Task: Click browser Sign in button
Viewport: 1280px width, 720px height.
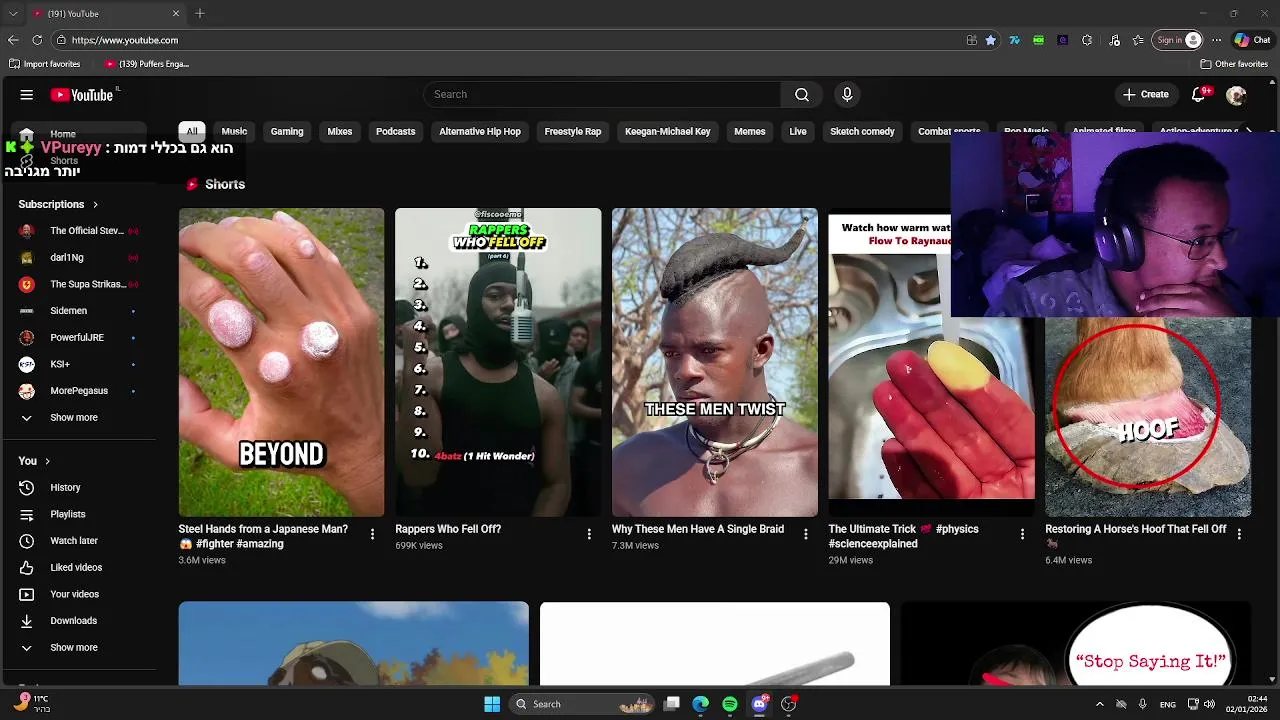Action: point(1178,40)
